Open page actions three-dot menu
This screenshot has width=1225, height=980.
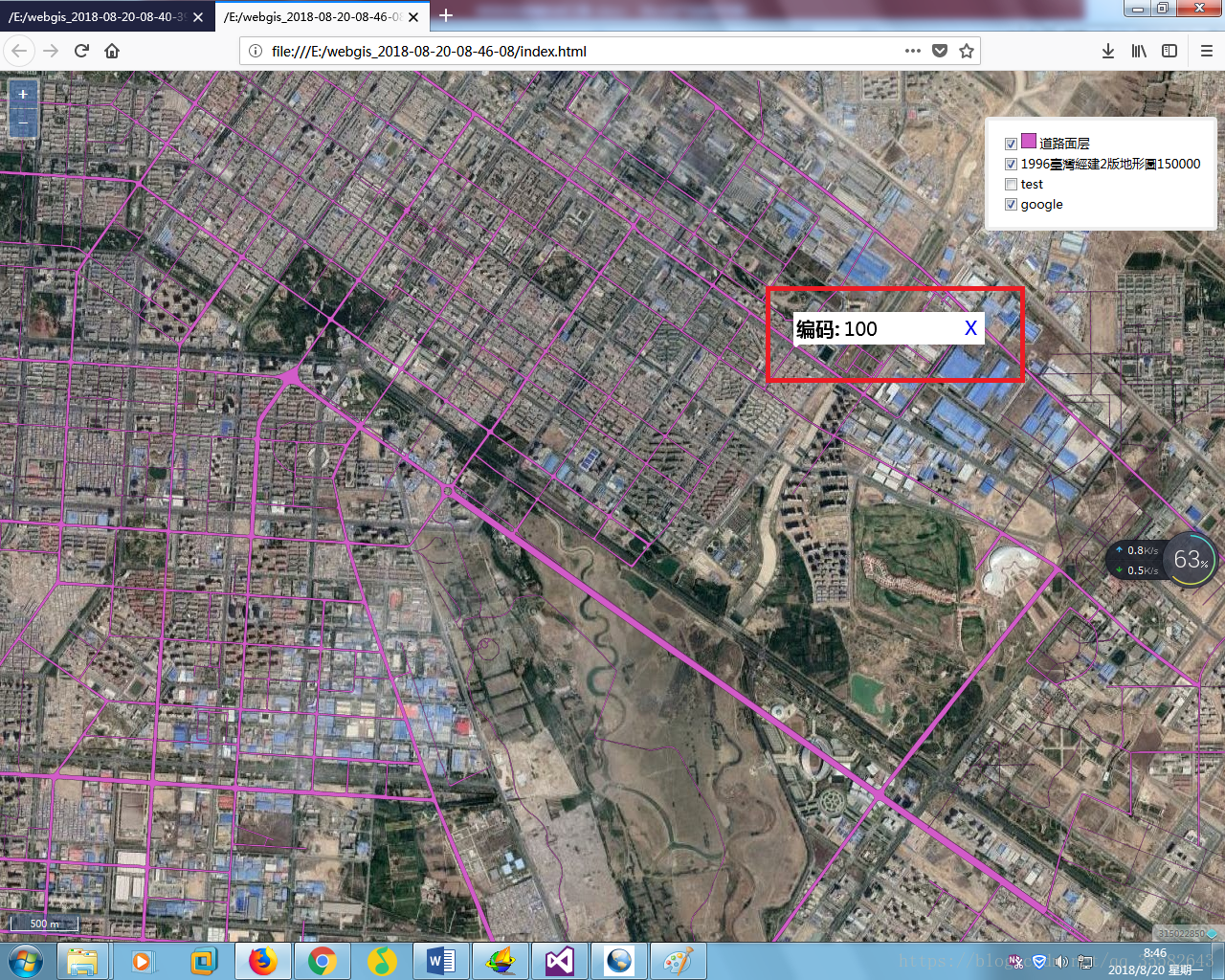(x=913, y=51)
